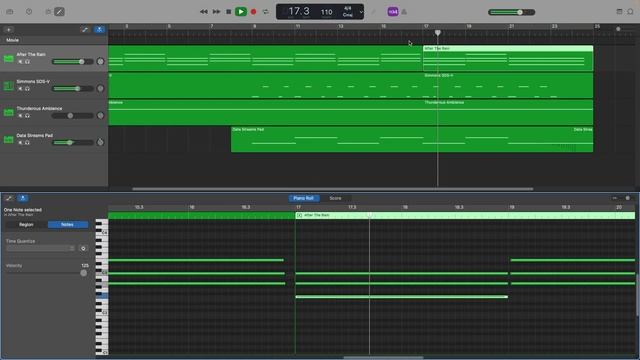Switch to Score tab
The height and width of the screenshot is (360, 640).
click(x=335, y=198)
